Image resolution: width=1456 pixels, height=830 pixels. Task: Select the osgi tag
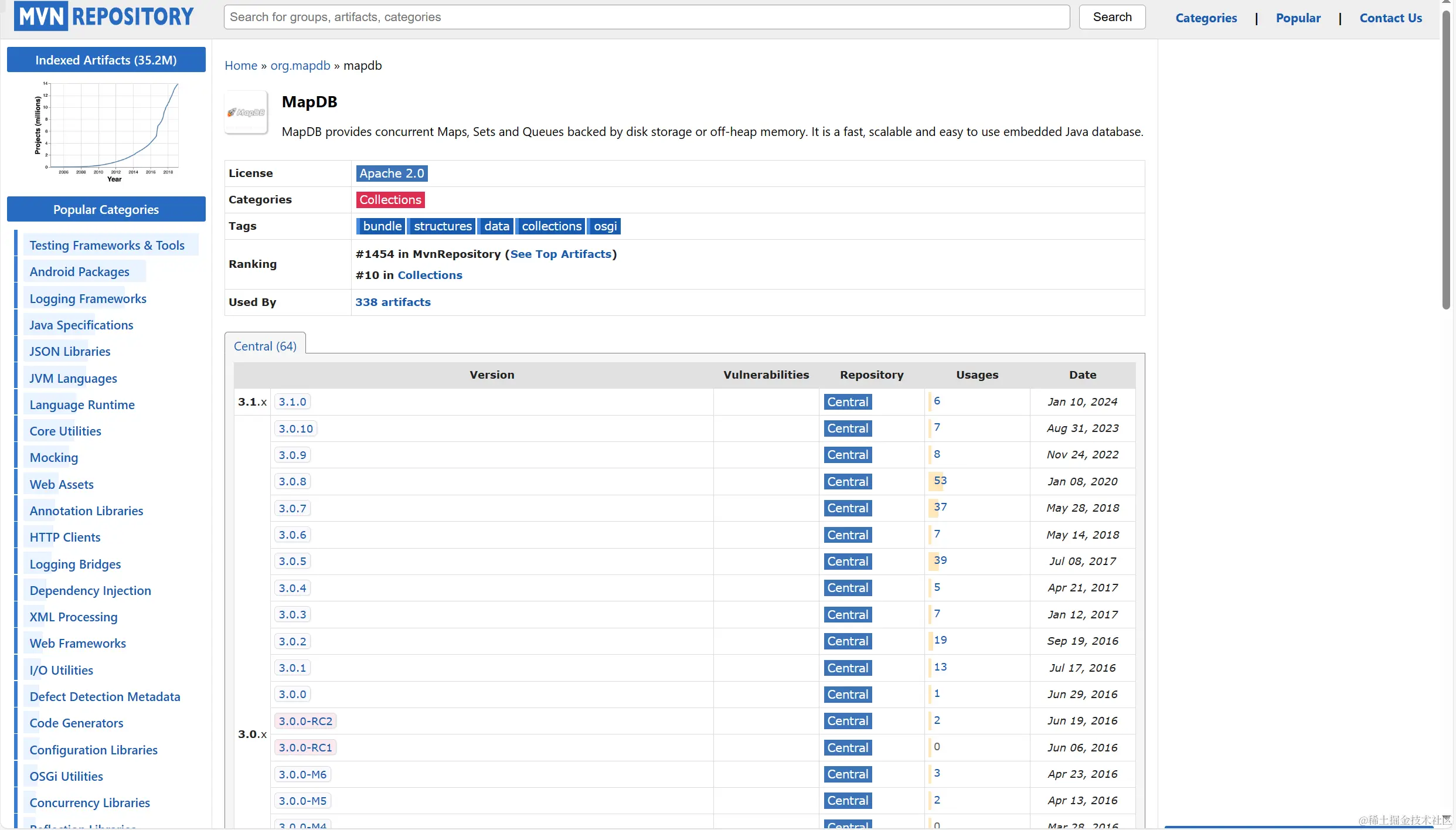(605, 226)
